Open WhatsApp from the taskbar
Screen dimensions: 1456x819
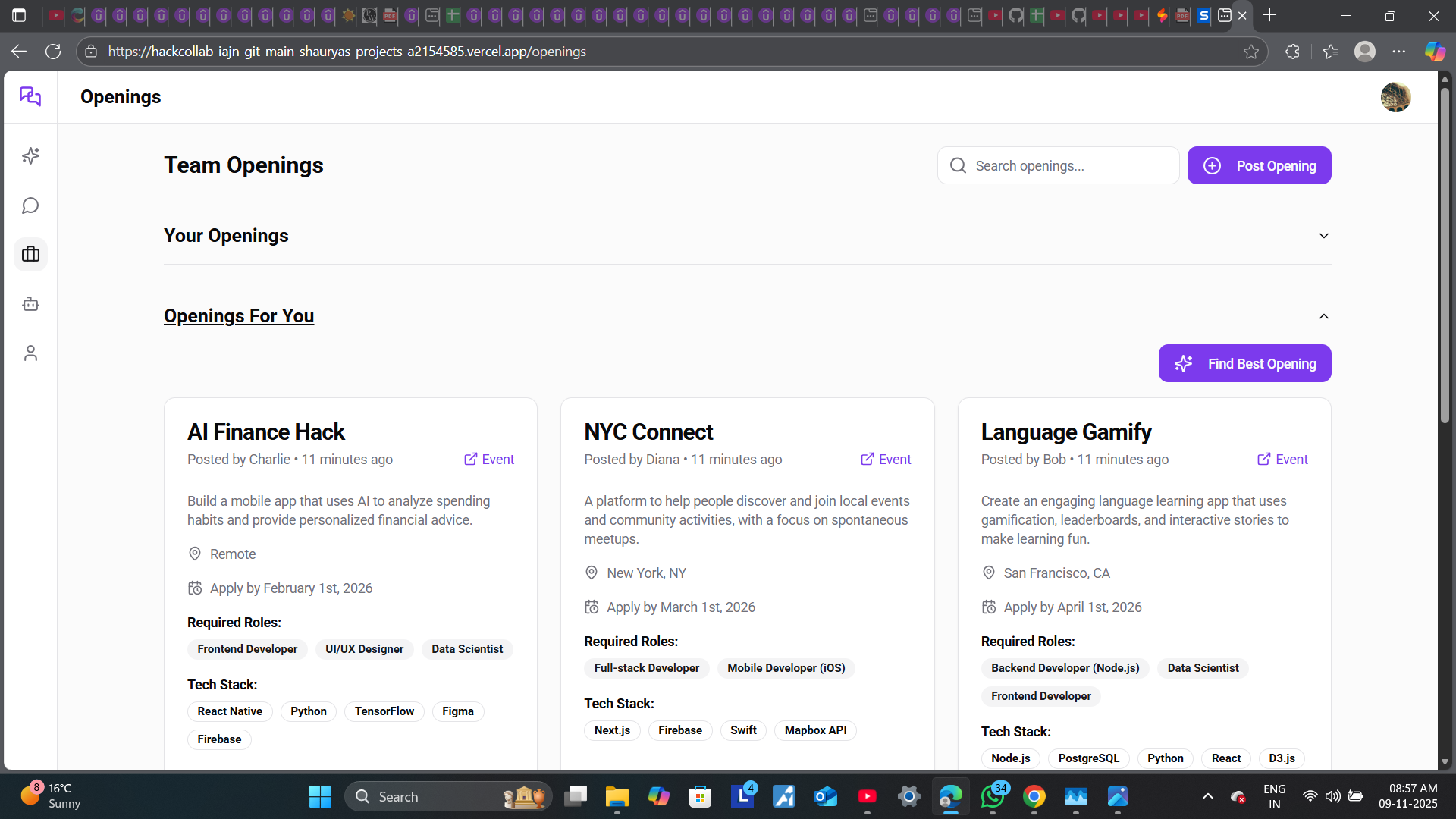[x=993, y=796]
